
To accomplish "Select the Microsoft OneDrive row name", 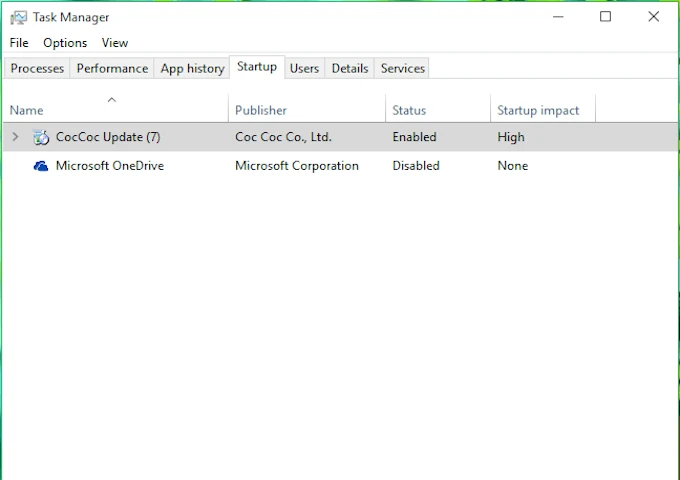I will 110,166.
